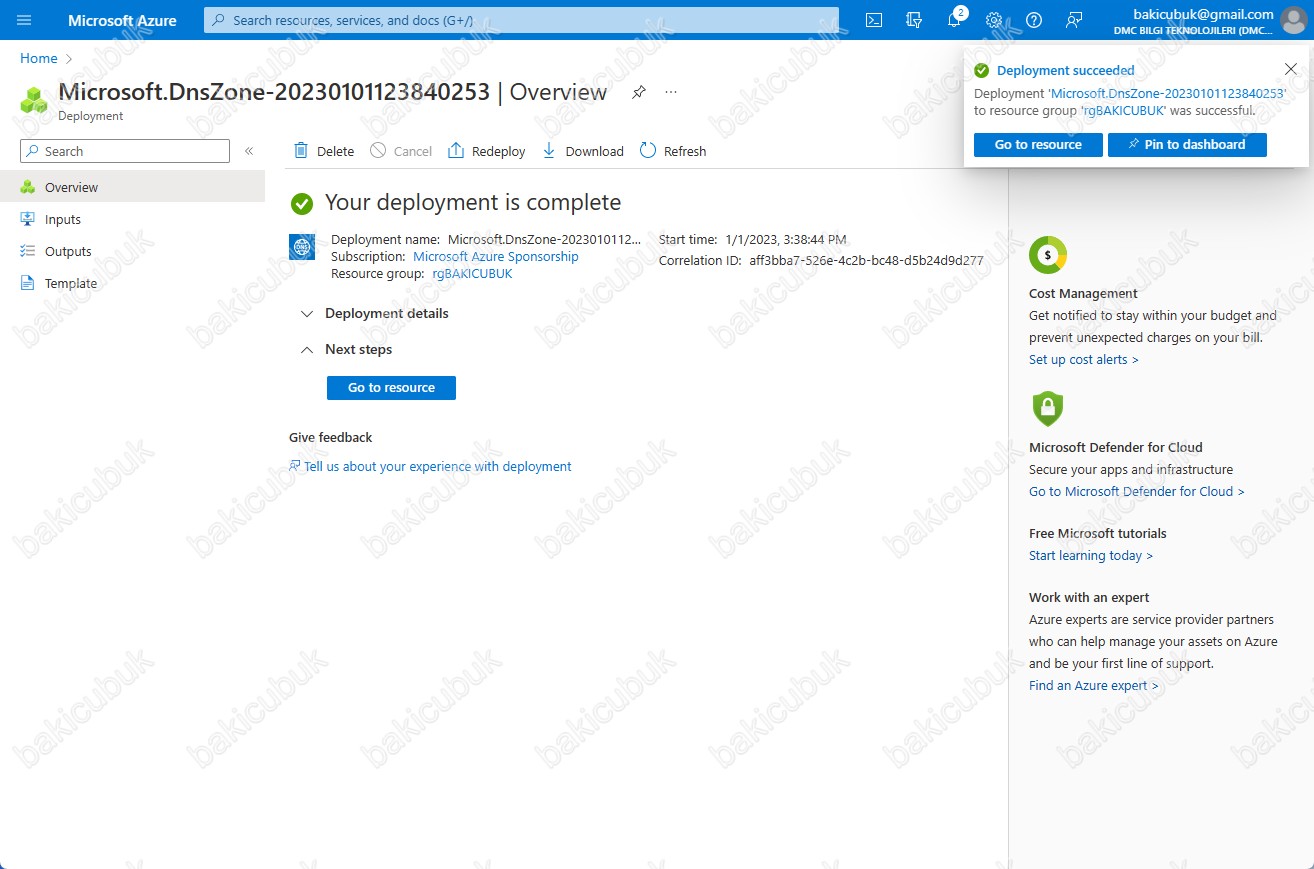Open the notifications bell
Screen dimensions: 1314x869
point(954,20)
